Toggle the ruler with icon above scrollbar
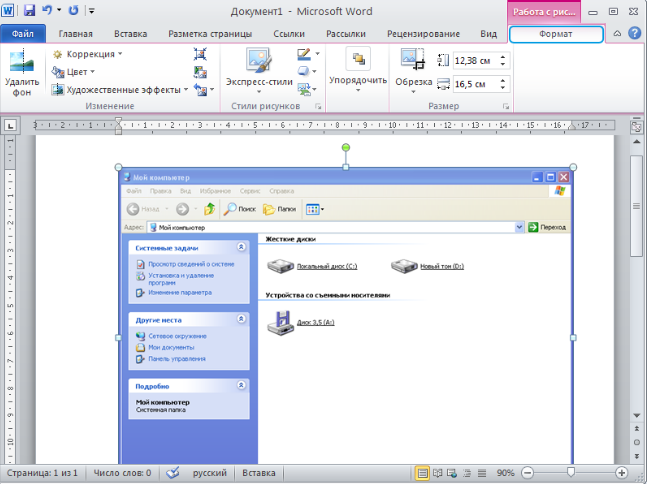 click(636, 126)
